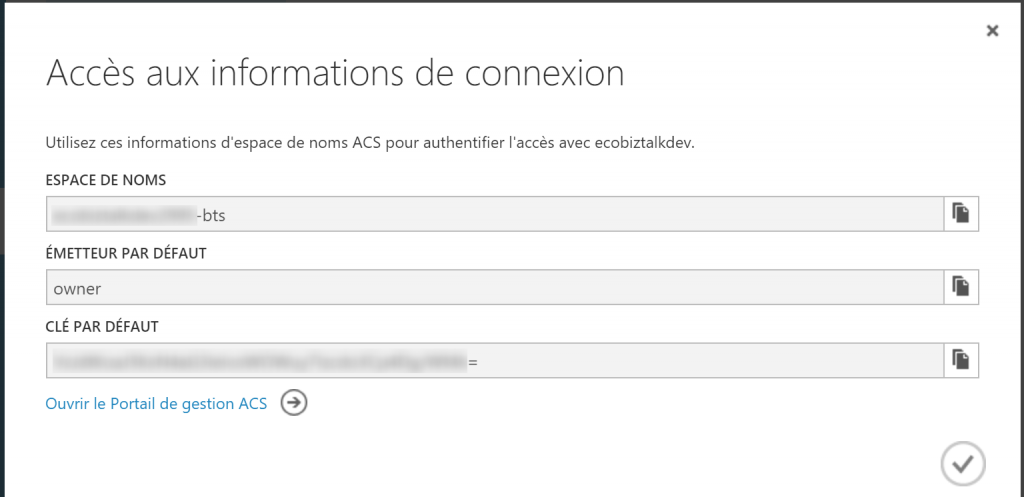Click the circled arrow beside the ACS link
Image resolution: width=1024 pixels, height=497 pixels.
[294, 403]
